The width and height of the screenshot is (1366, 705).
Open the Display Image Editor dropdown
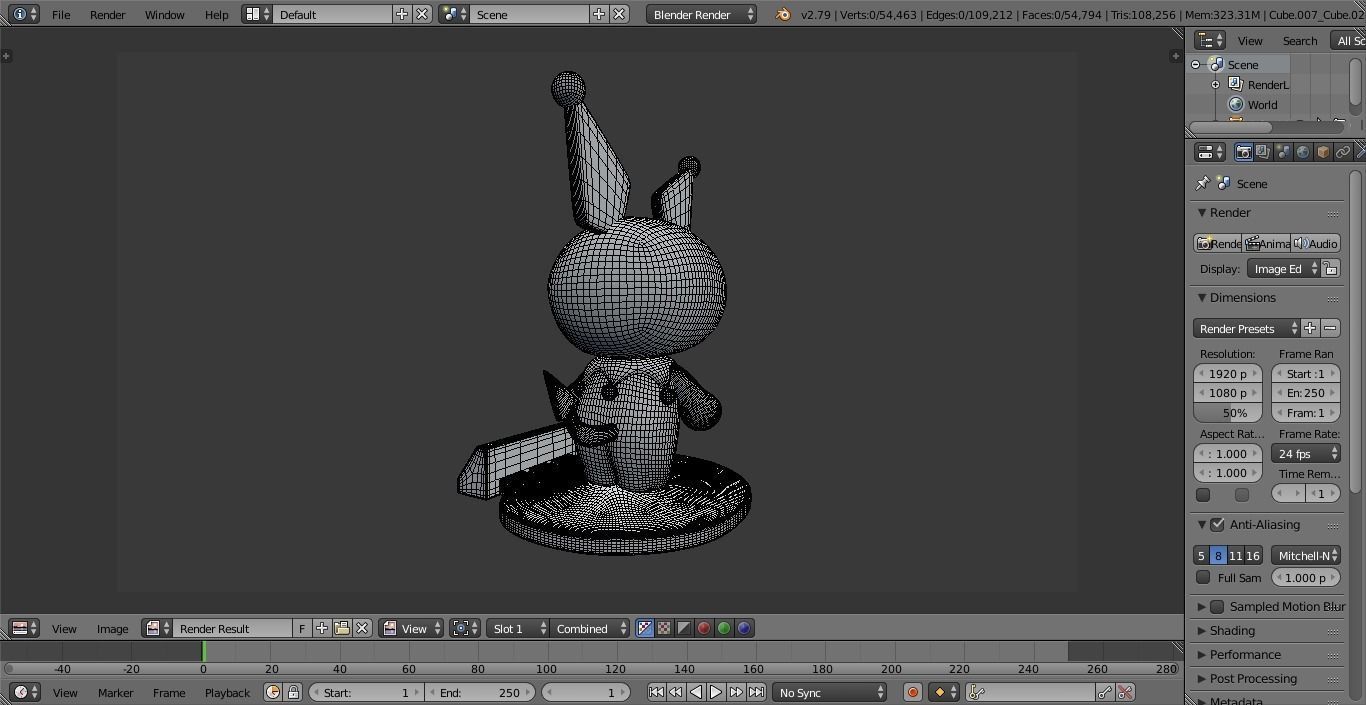1284,269
